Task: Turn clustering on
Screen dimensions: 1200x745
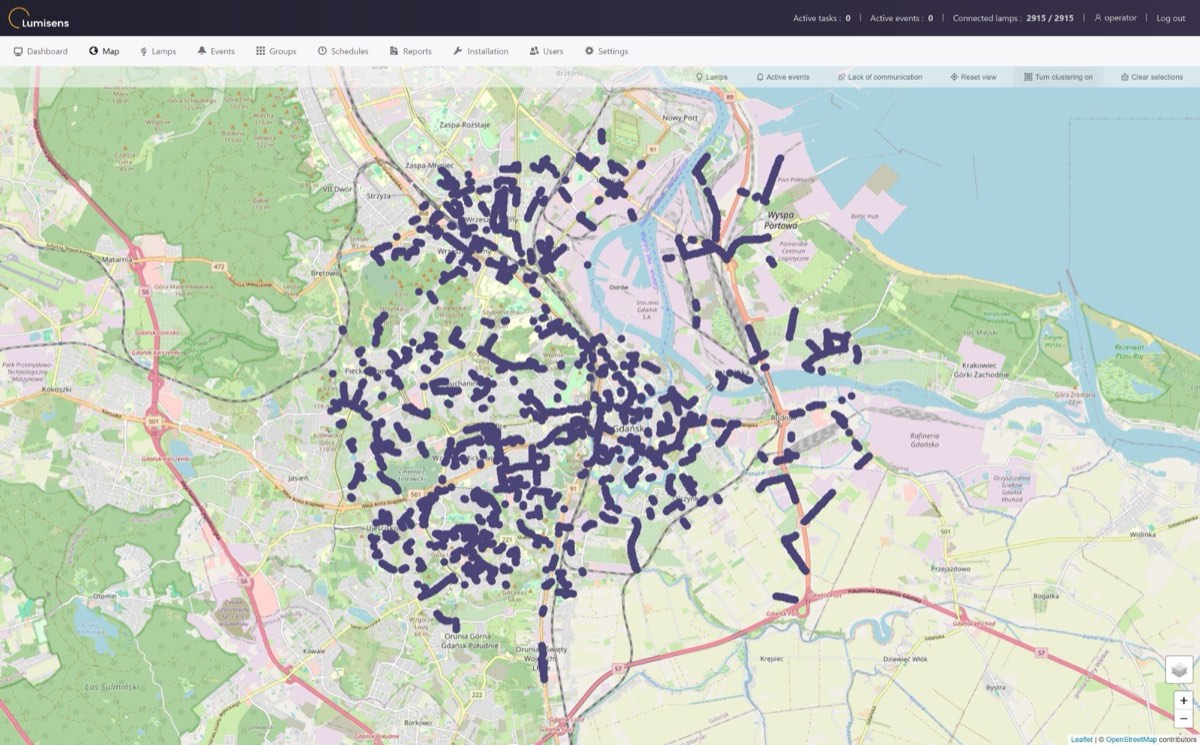Action: pyautogui.click(x=1058, y=77)
